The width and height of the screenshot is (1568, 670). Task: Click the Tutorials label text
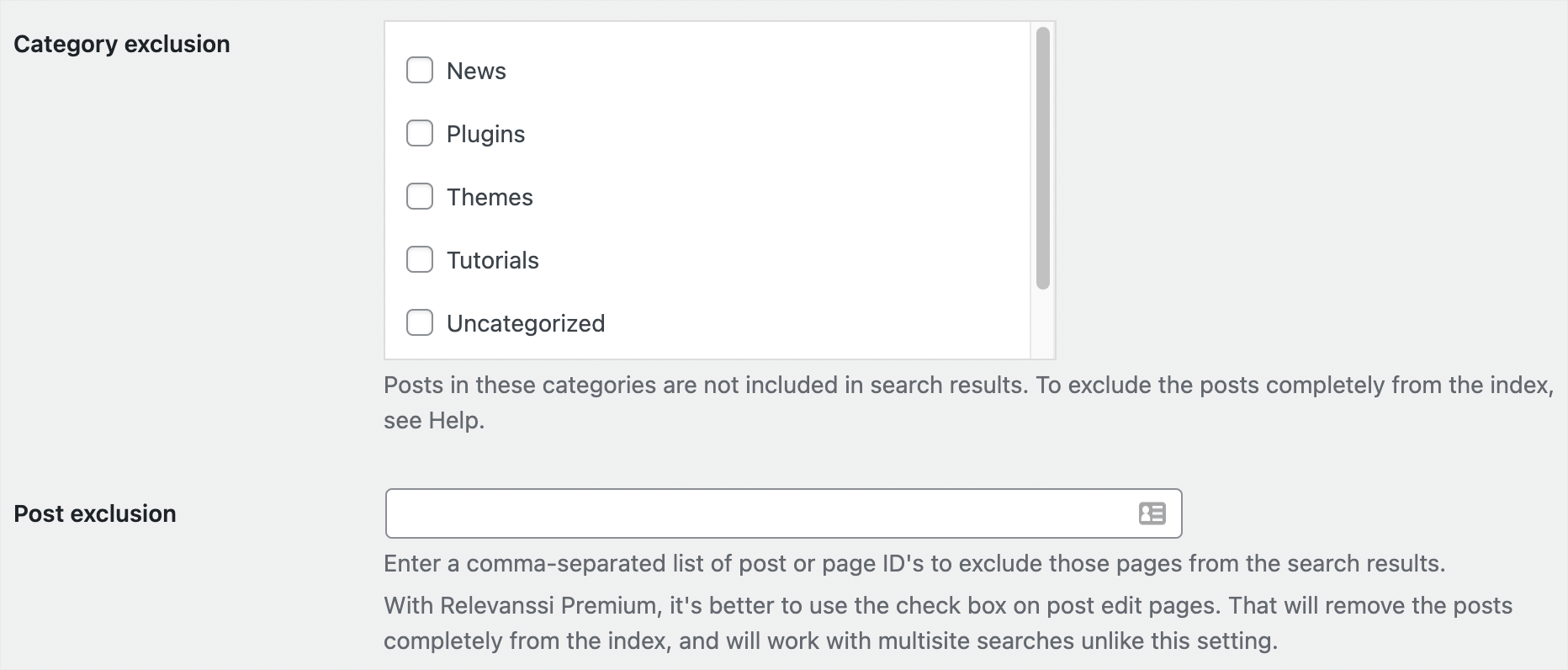click(494, 259)
